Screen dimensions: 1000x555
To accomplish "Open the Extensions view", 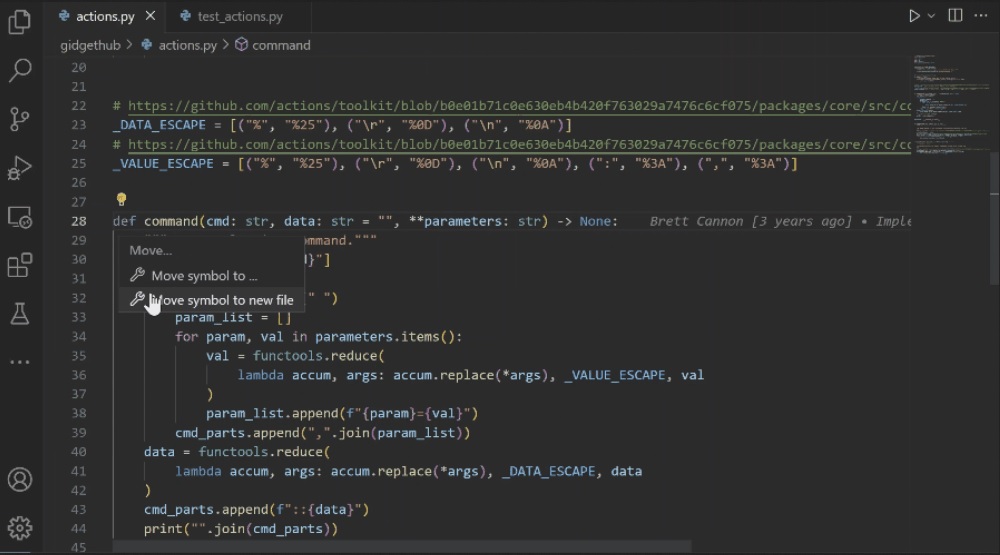I will point(20,265).
